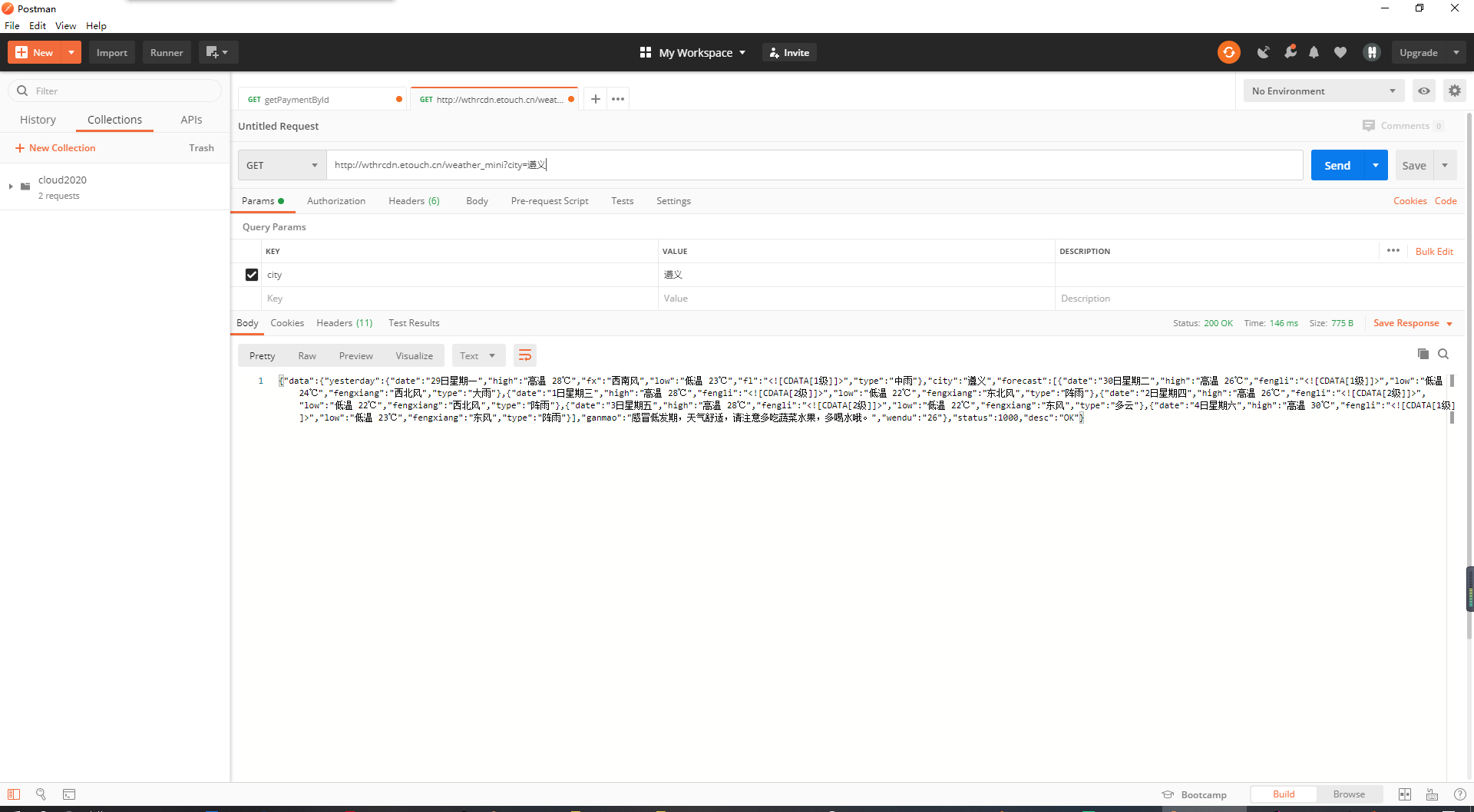
Task: Click the request URL input field
Action: (815, 165)
